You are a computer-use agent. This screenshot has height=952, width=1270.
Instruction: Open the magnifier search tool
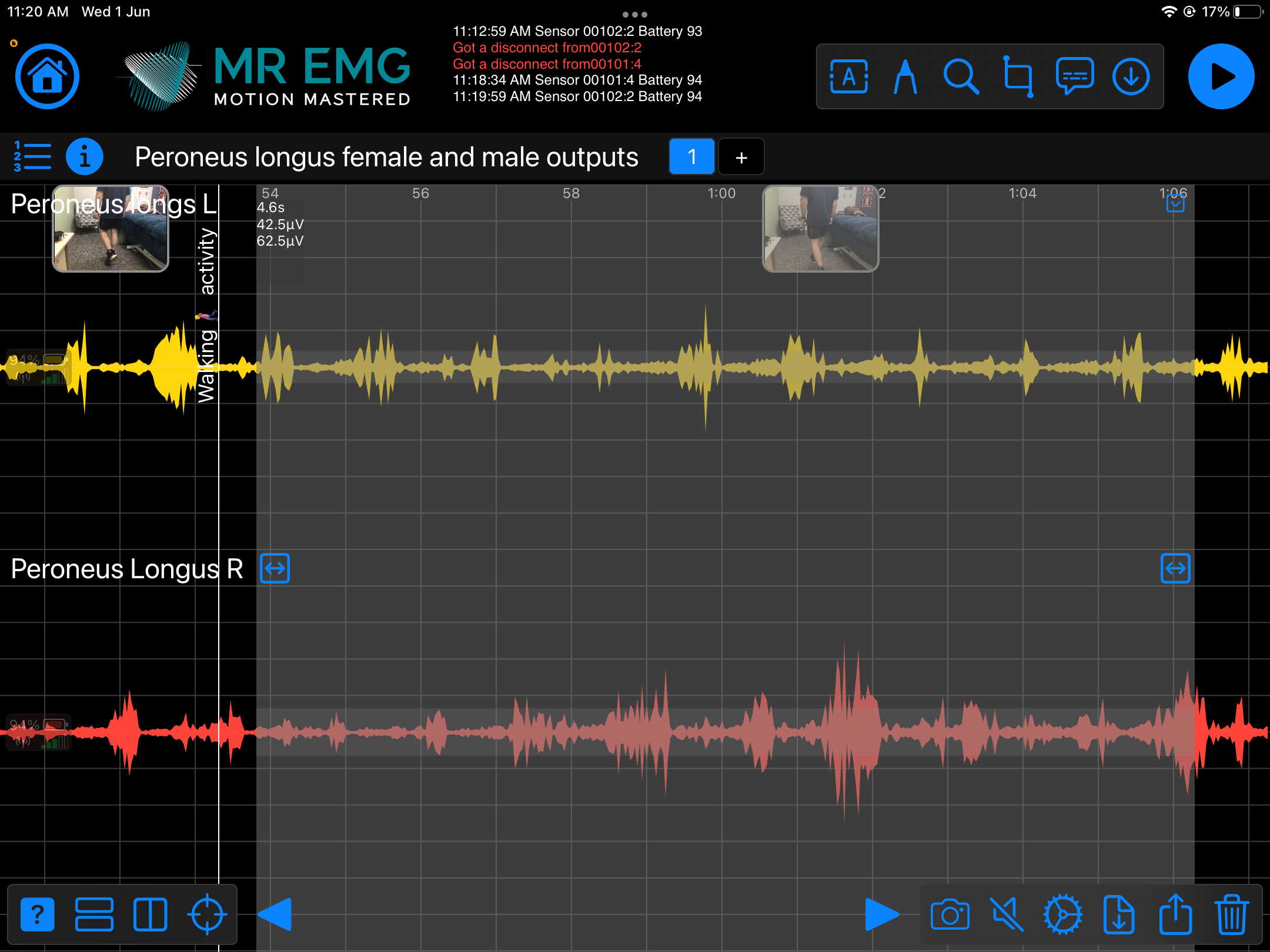click(961, 76)
